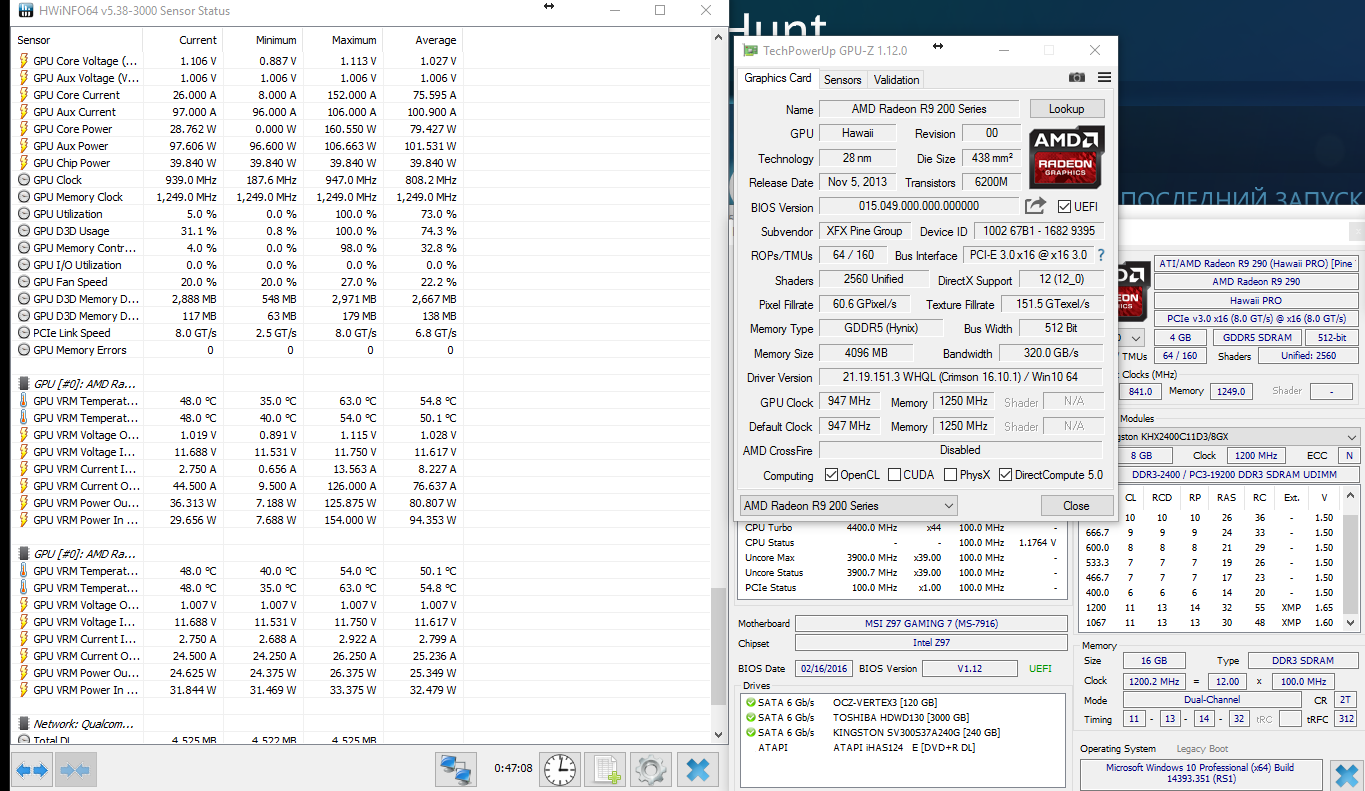This screenshot has width=1365, height=791.
Task: Click the Hawaii PRO field in summary window
Action: 1256,300
